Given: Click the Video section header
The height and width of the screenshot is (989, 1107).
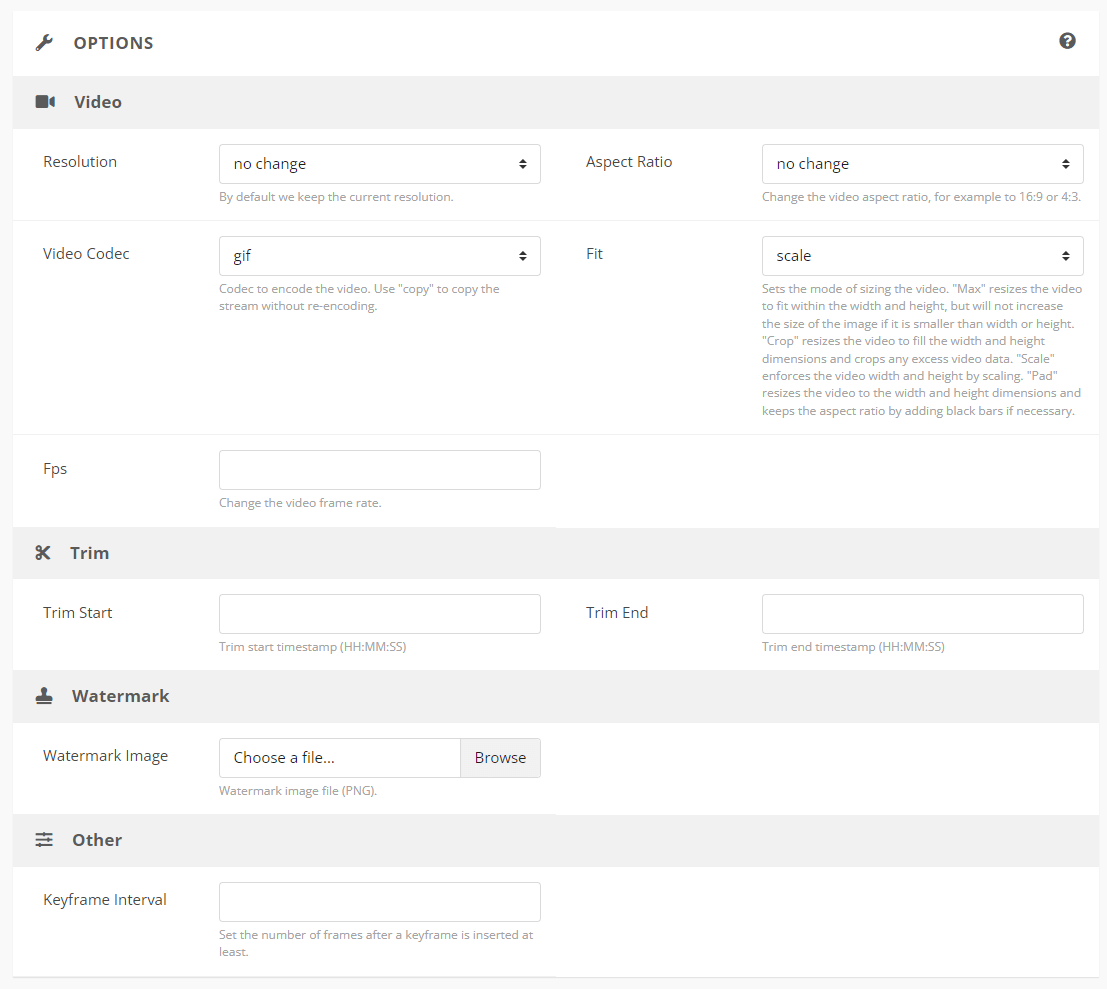Looking at the screenshot, I should (x=98, y=102).
